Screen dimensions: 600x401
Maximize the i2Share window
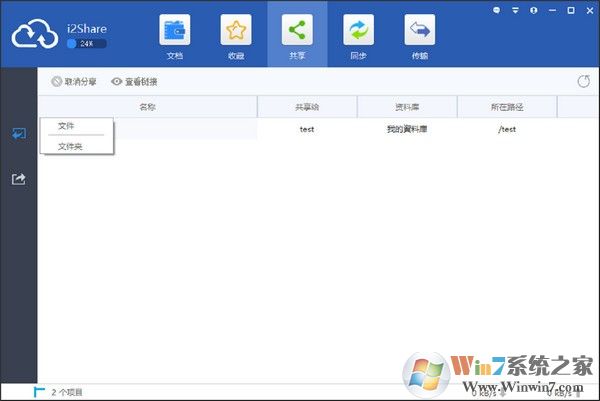[x=571, y=10]
